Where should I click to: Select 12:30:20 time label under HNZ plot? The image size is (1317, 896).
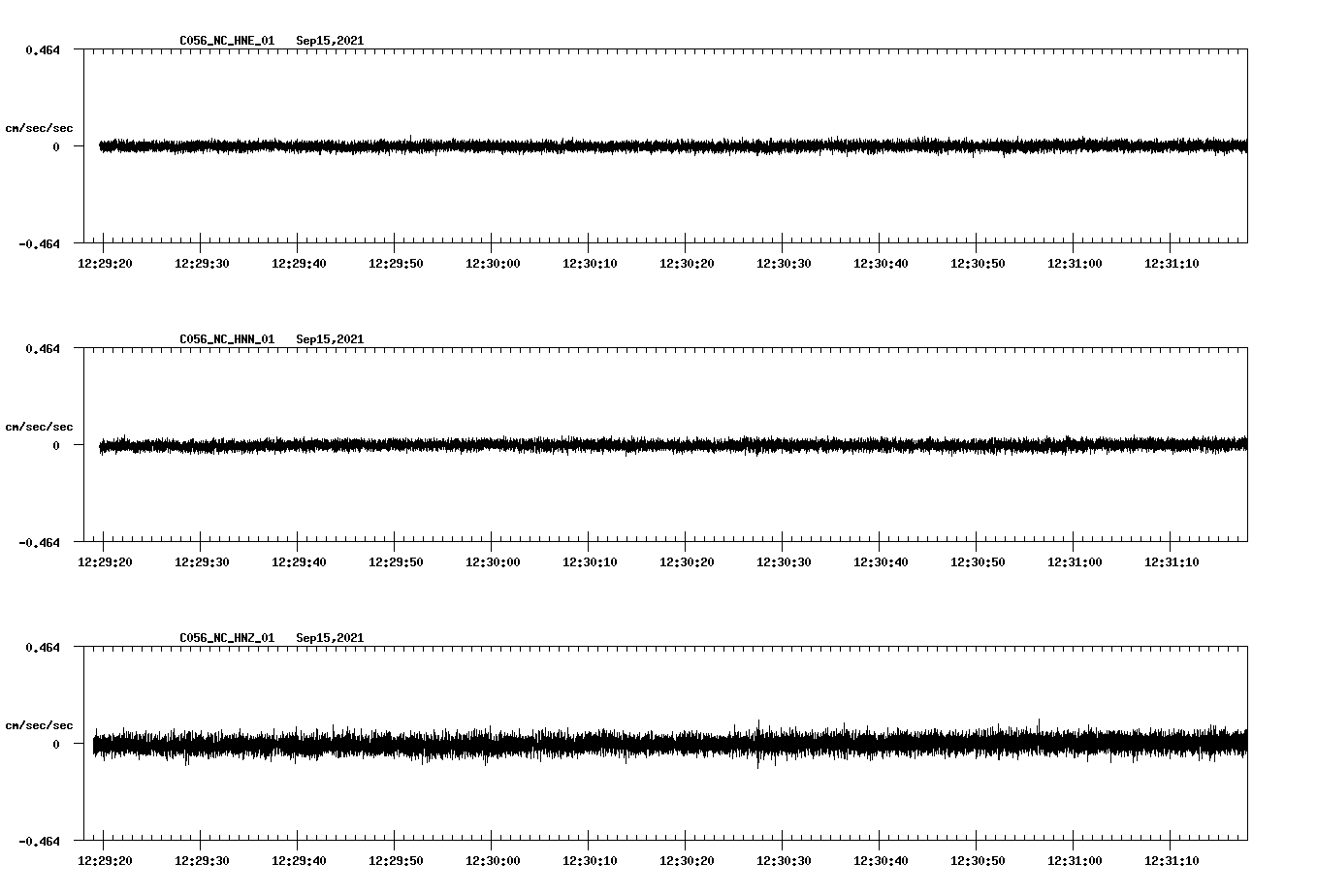[687, 861]
